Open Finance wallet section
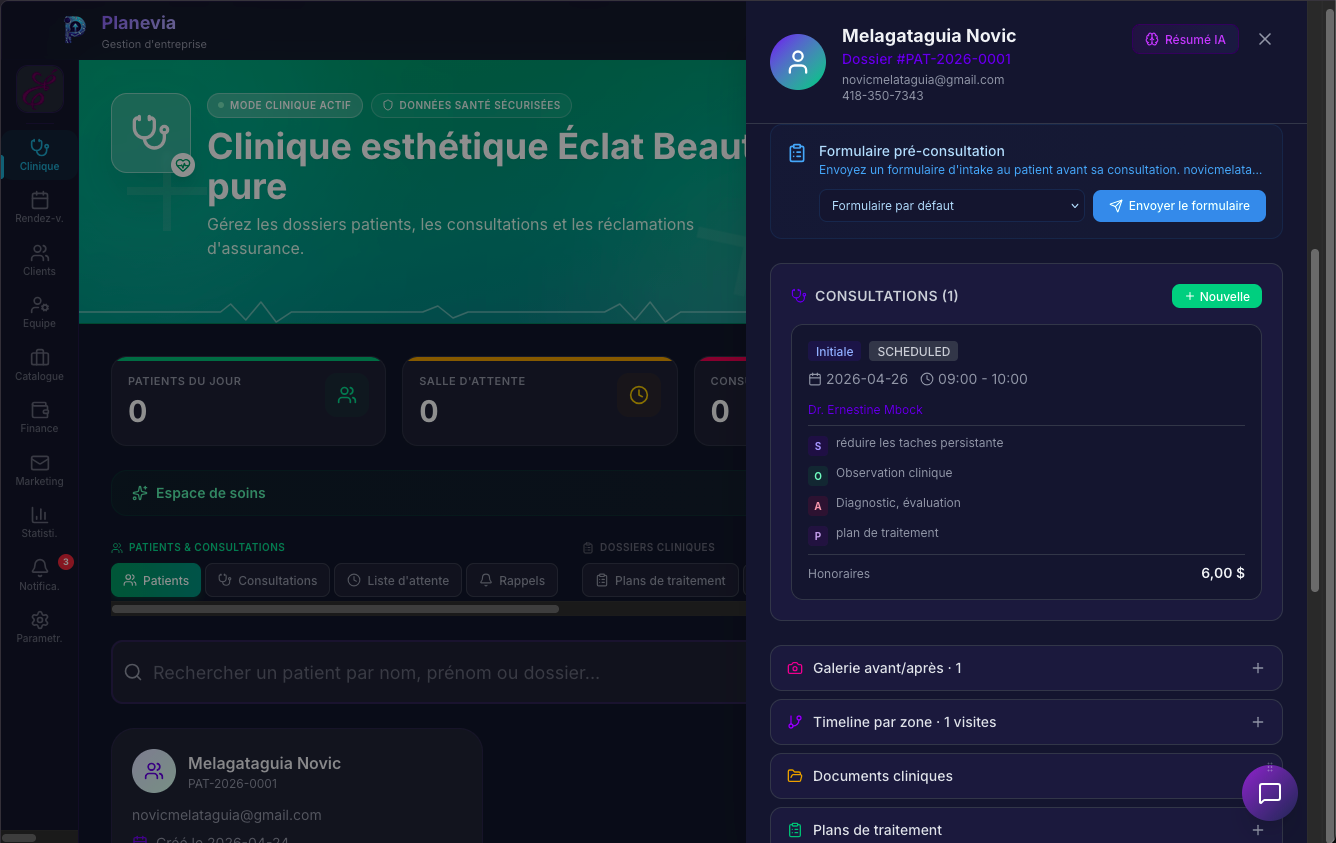The image size is (1336, 843). pyautogui.click(x=40, y=417)
